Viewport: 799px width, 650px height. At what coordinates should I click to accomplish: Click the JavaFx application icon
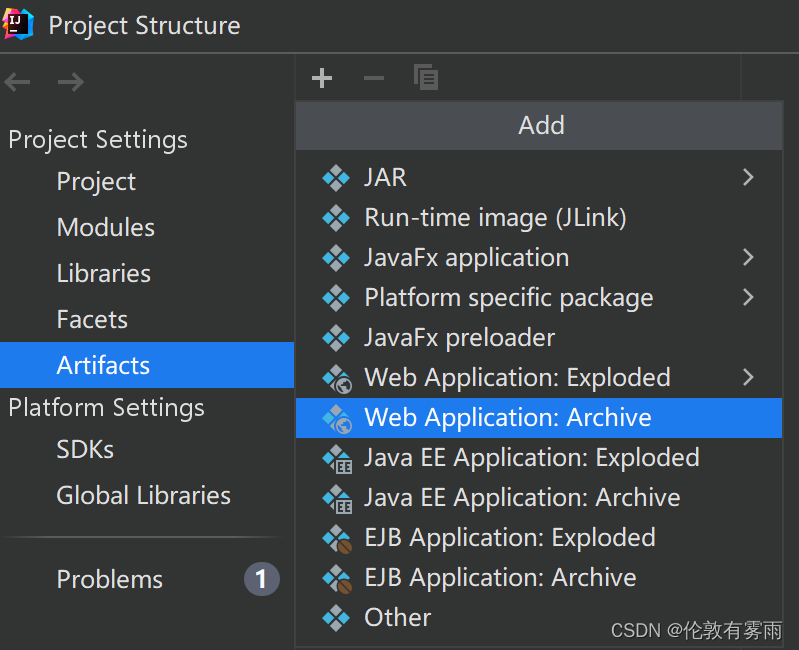(336, 258)
